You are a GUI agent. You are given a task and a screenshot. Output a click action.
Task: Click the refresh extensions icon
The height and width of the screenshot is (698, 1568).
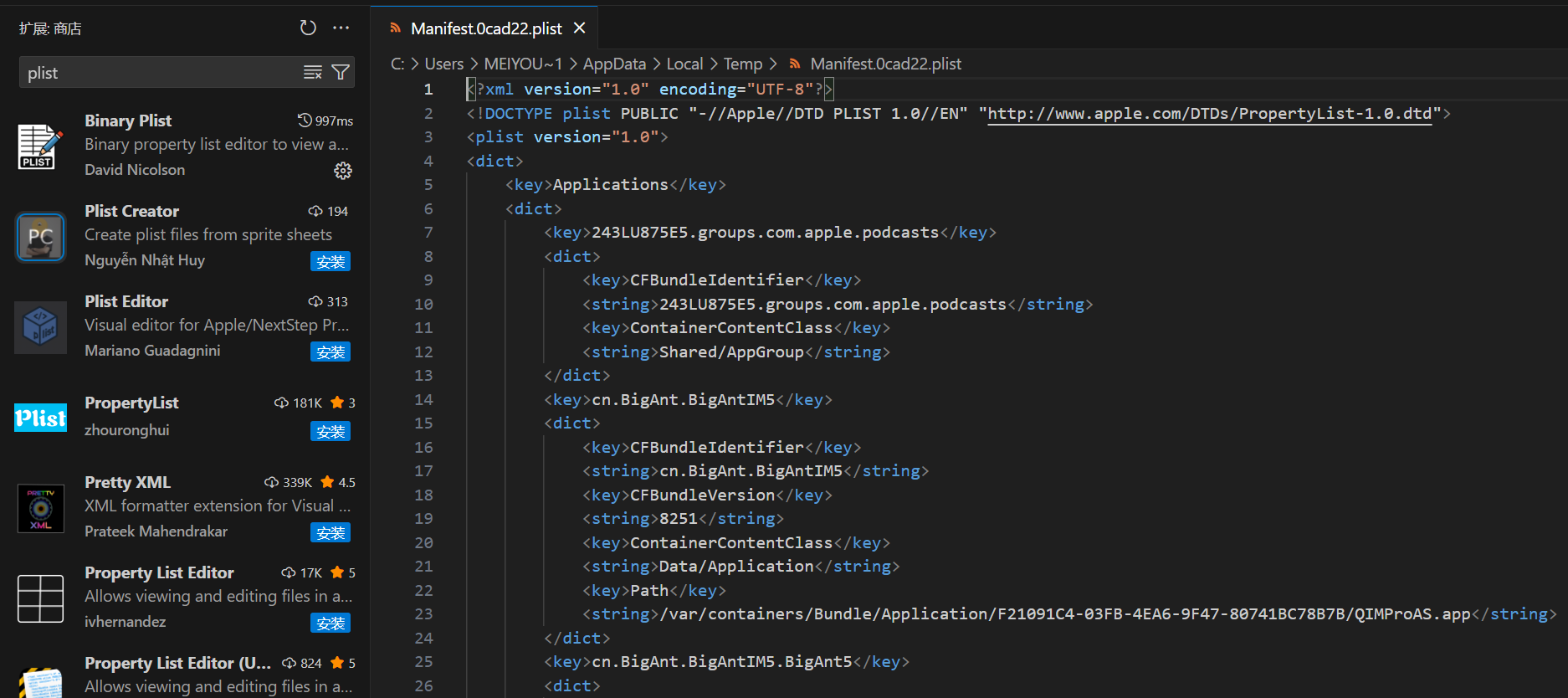coord(308,28)
